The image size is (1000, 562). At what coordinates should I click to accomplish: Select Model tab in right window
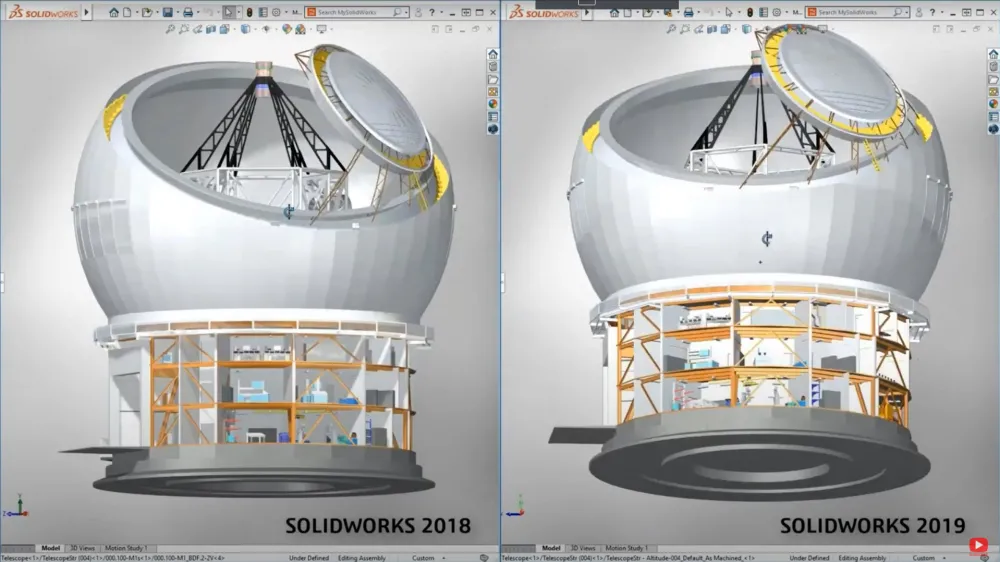(551, 548)
